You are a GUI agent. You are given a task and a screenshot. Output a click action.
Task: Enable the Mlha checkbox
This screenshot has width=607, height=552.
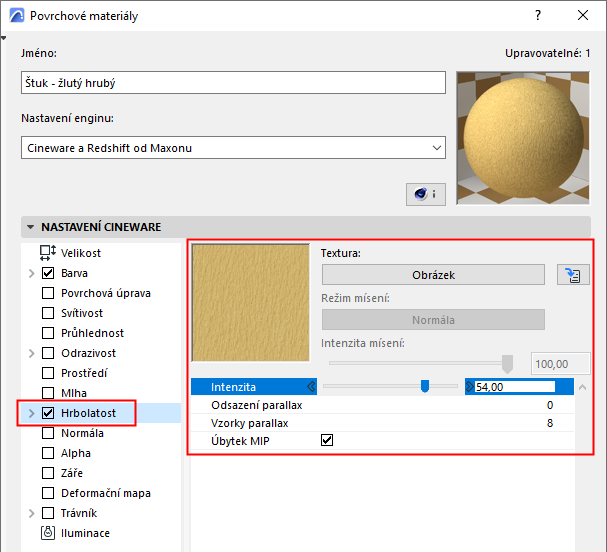(48, 393)
